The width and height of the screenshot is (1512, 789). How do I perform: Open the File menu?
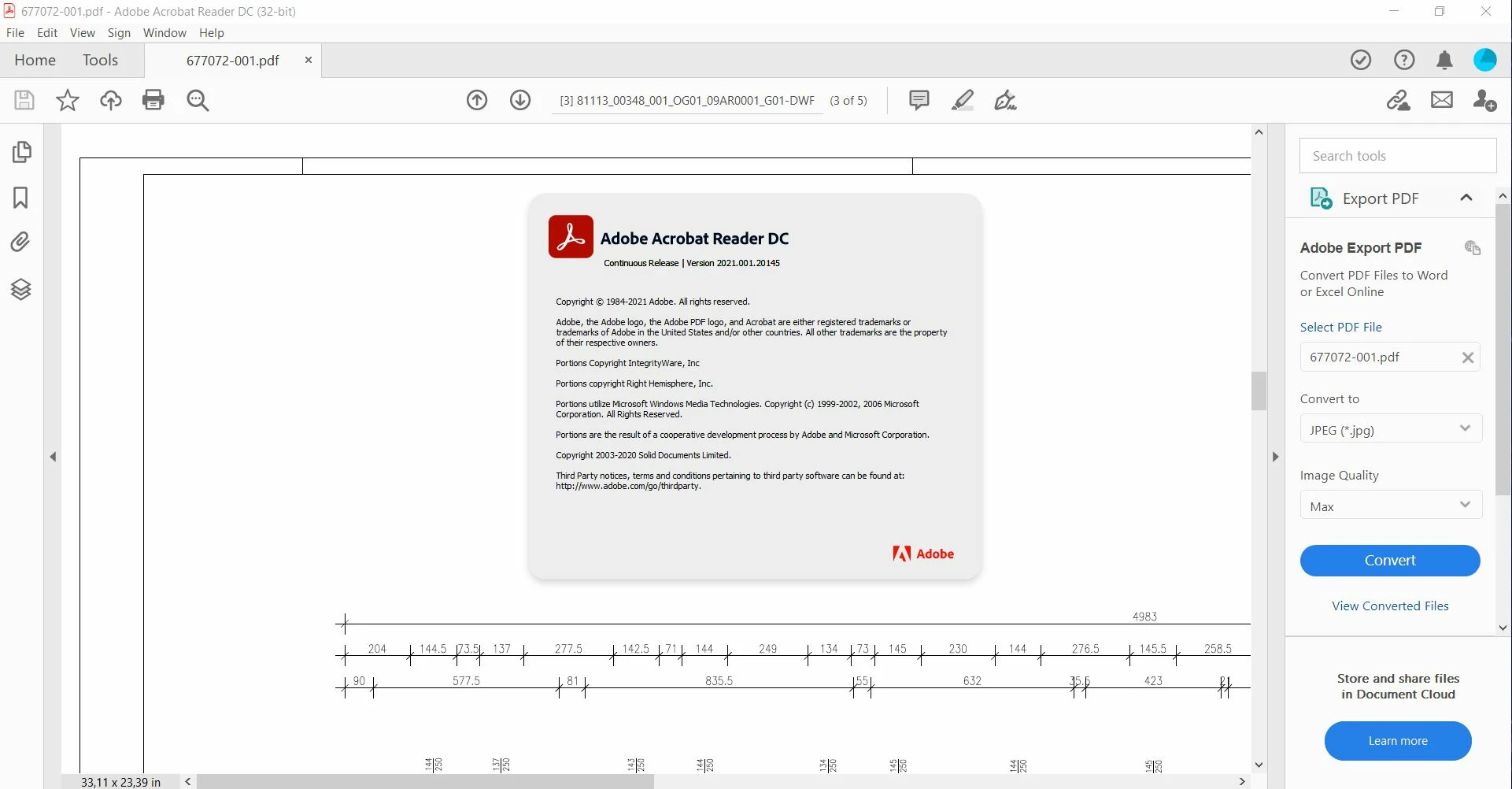[x=15, y=32]
